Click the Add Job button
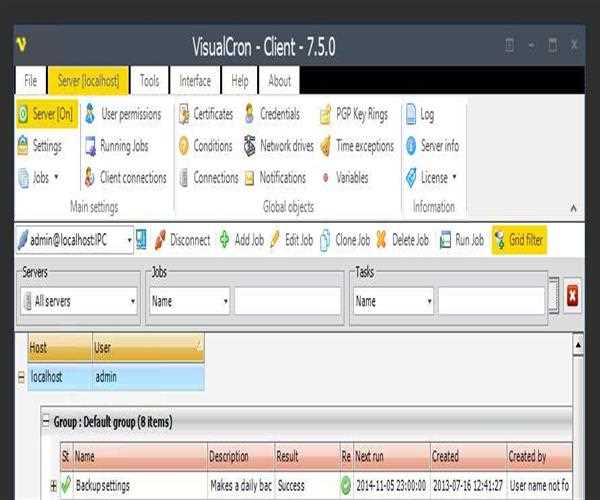Viewport: 600px width, 500px height. point(241,240)
